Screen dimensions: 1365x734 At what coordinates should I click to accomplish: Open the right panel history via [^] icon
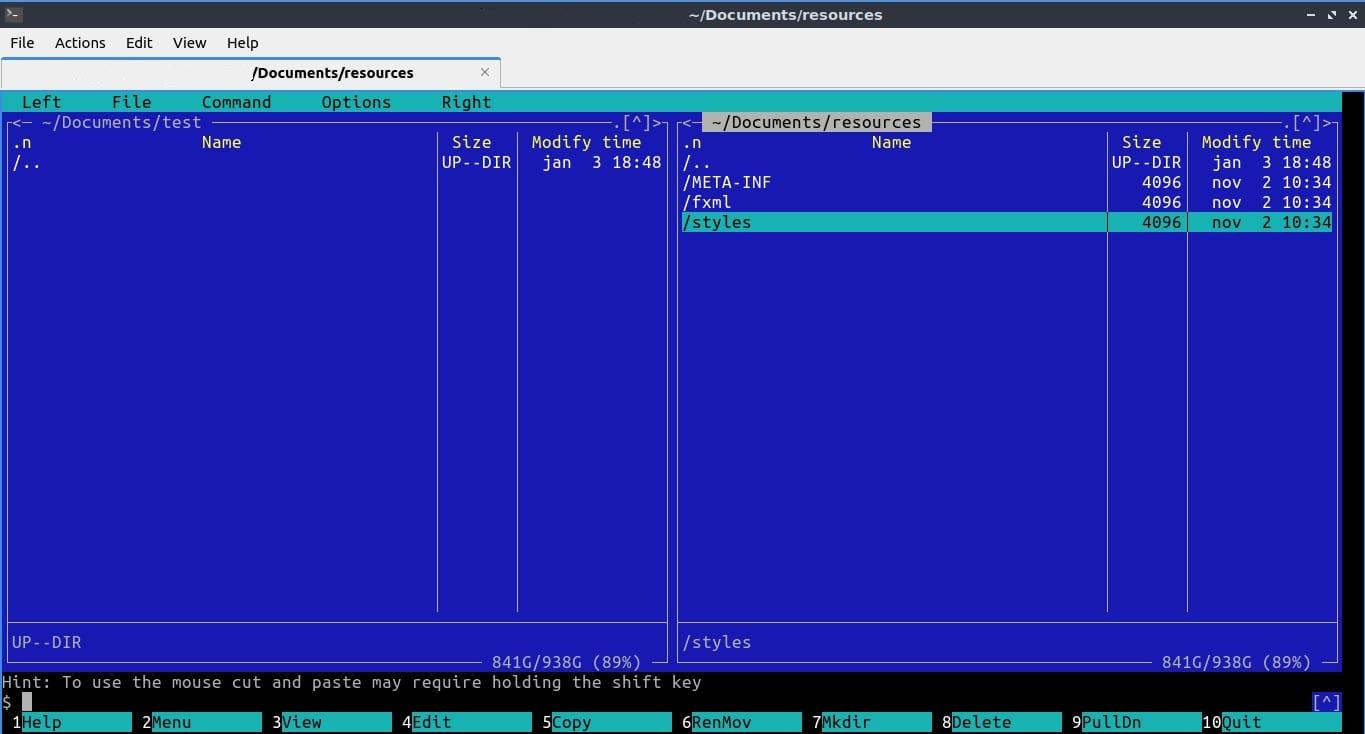click(x=1306, y=122)
